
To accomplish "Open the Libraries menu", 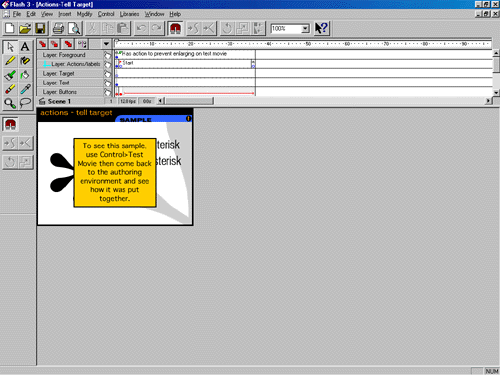I will (129, 14).
